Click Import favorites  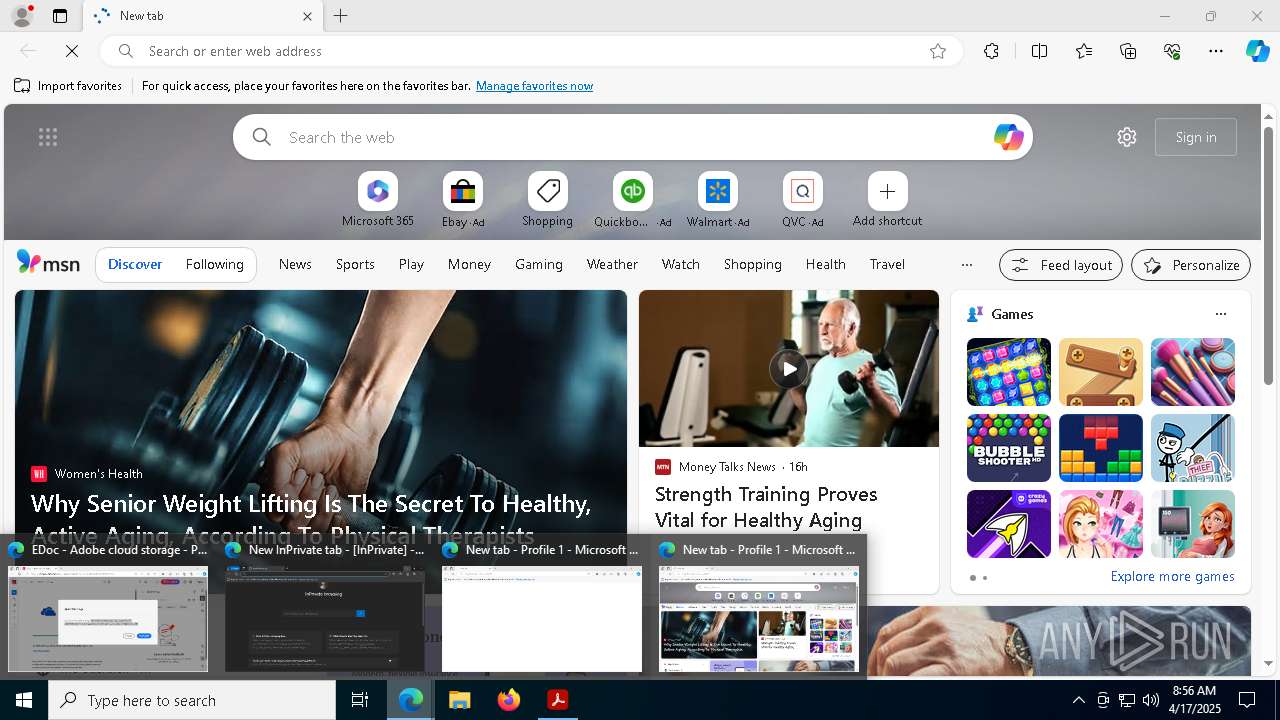coord(68,86)
